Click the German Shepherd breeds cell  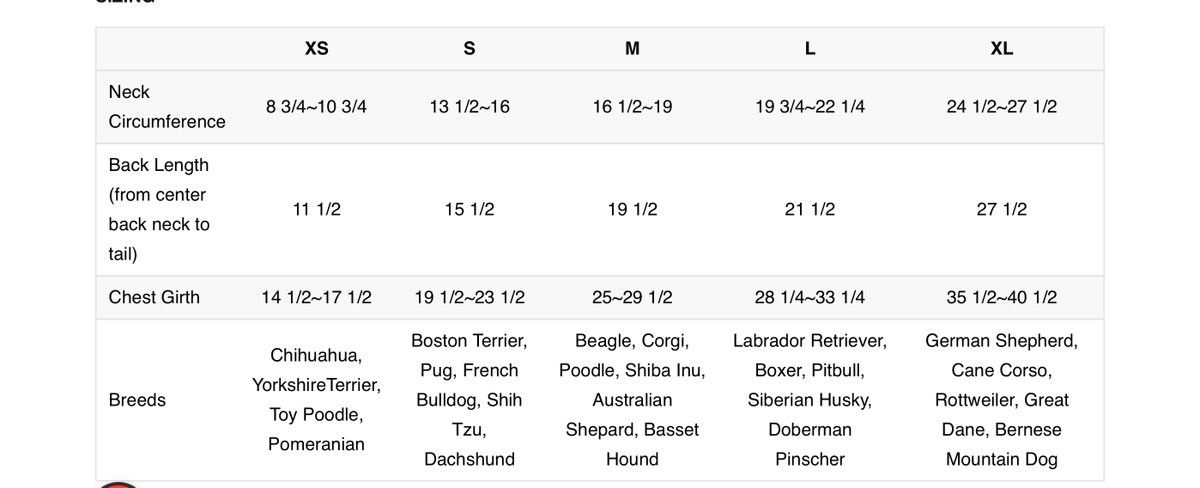[1001, 400]
